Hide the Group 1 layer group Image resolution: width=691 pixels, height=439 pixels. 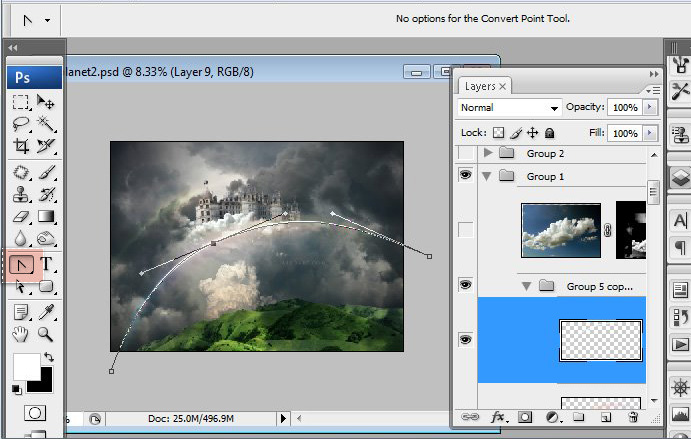tap(465, 175)
